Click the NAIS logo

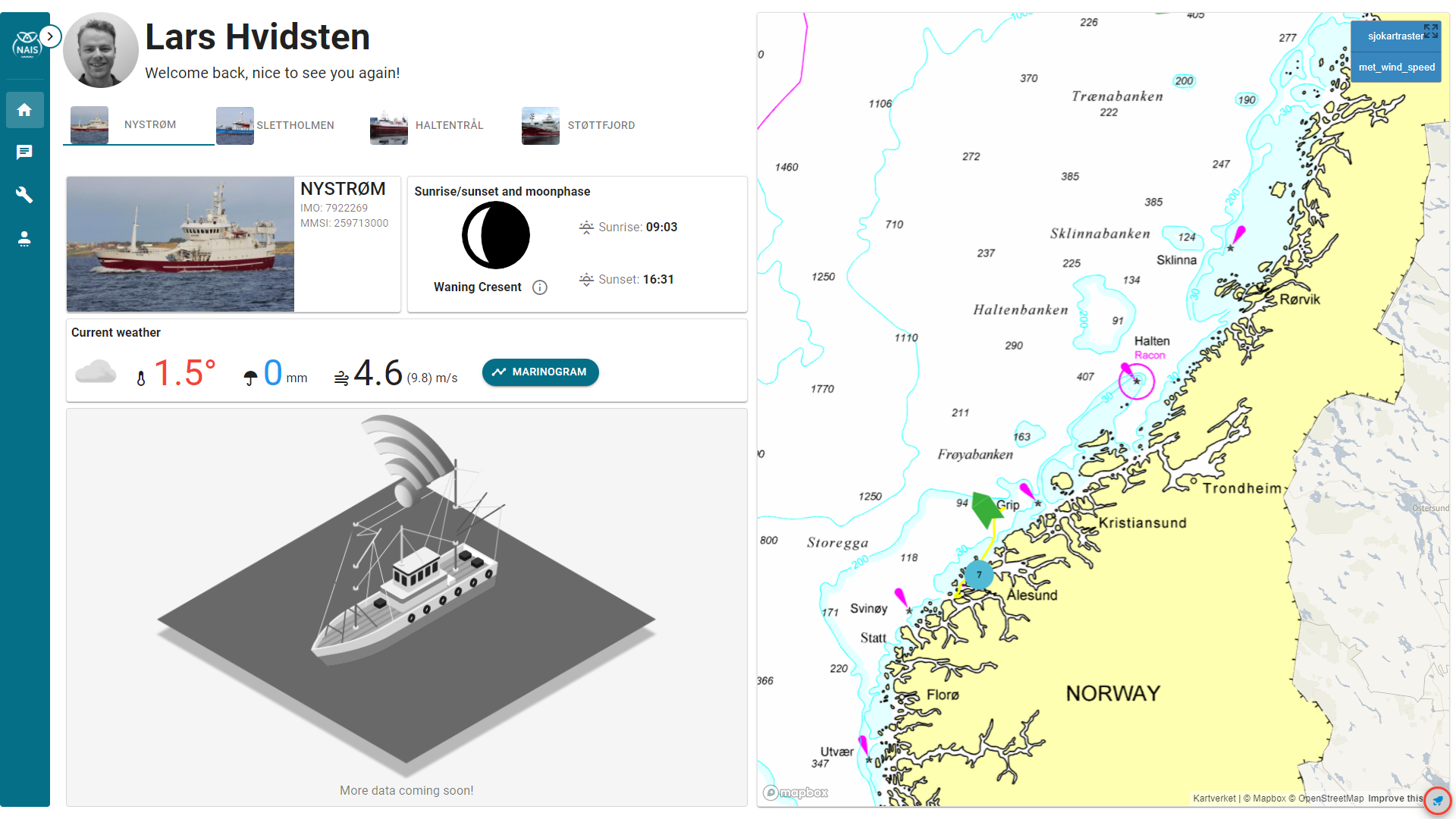point(26,45)
